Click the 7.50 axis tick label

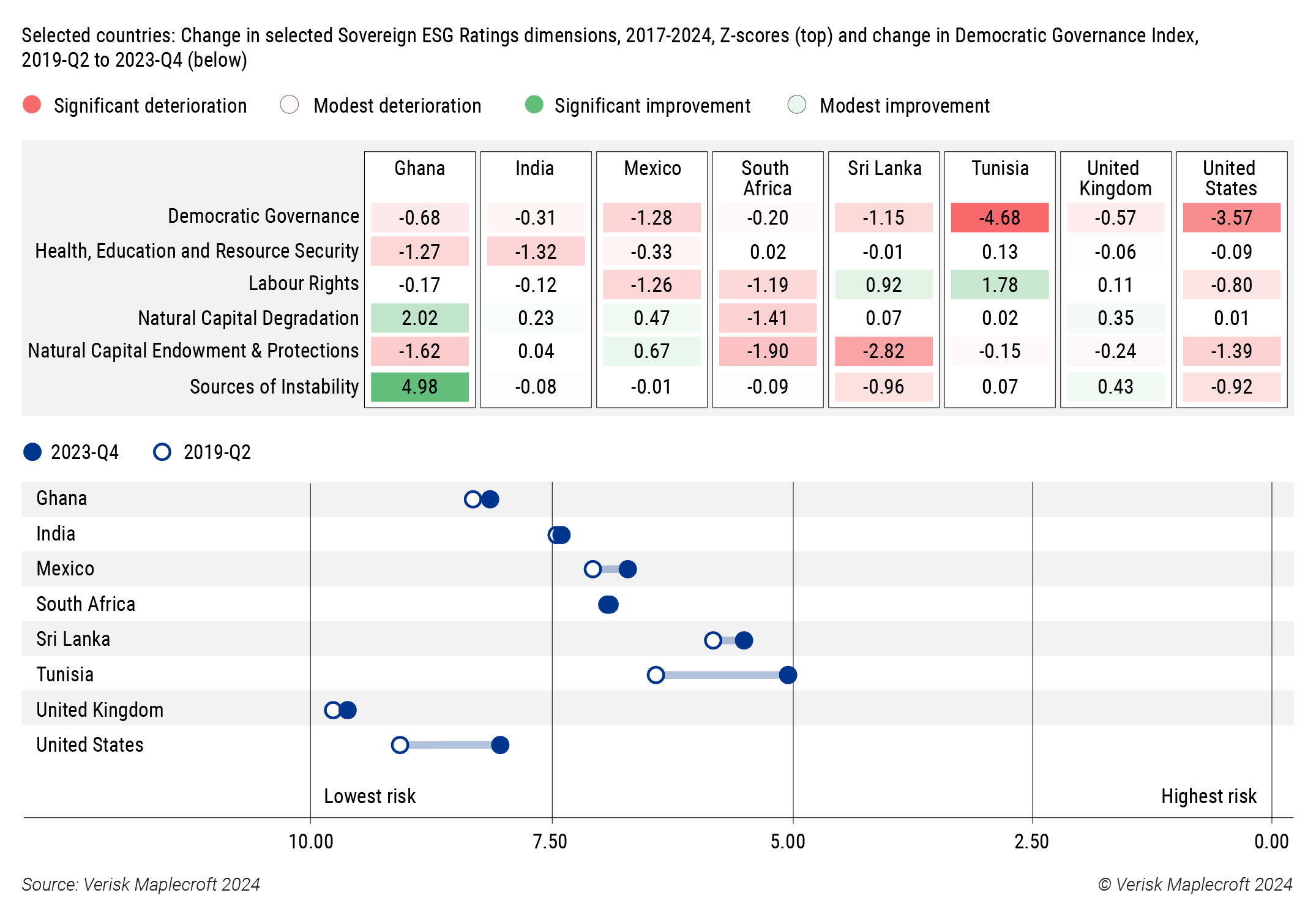pyautogui.click(x=550, y=842)
